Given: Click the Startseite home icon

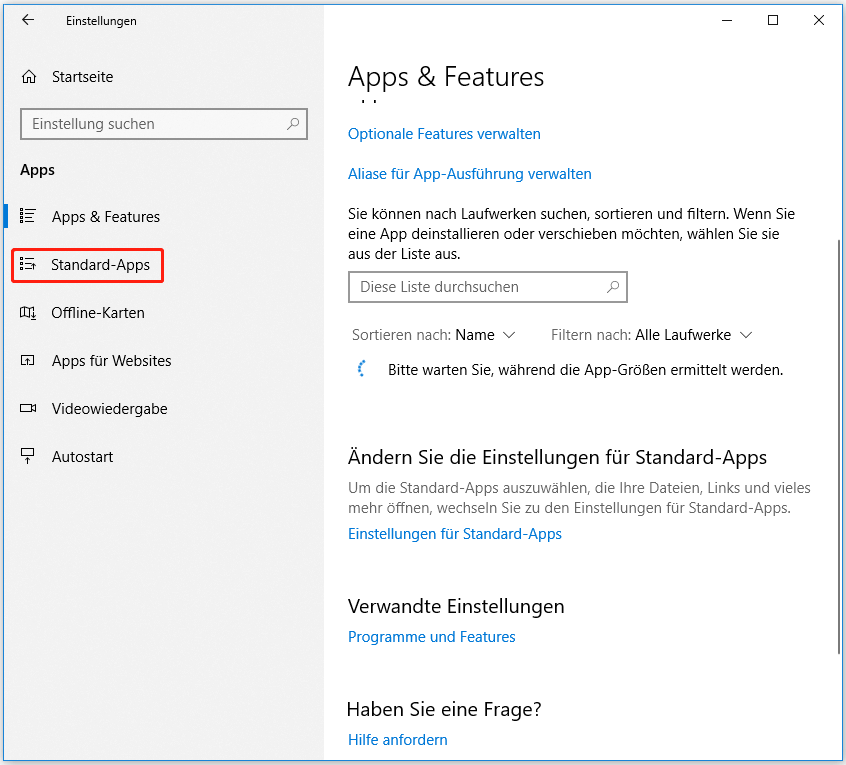Looking at the screenshot, I should [x=30, y=77].
